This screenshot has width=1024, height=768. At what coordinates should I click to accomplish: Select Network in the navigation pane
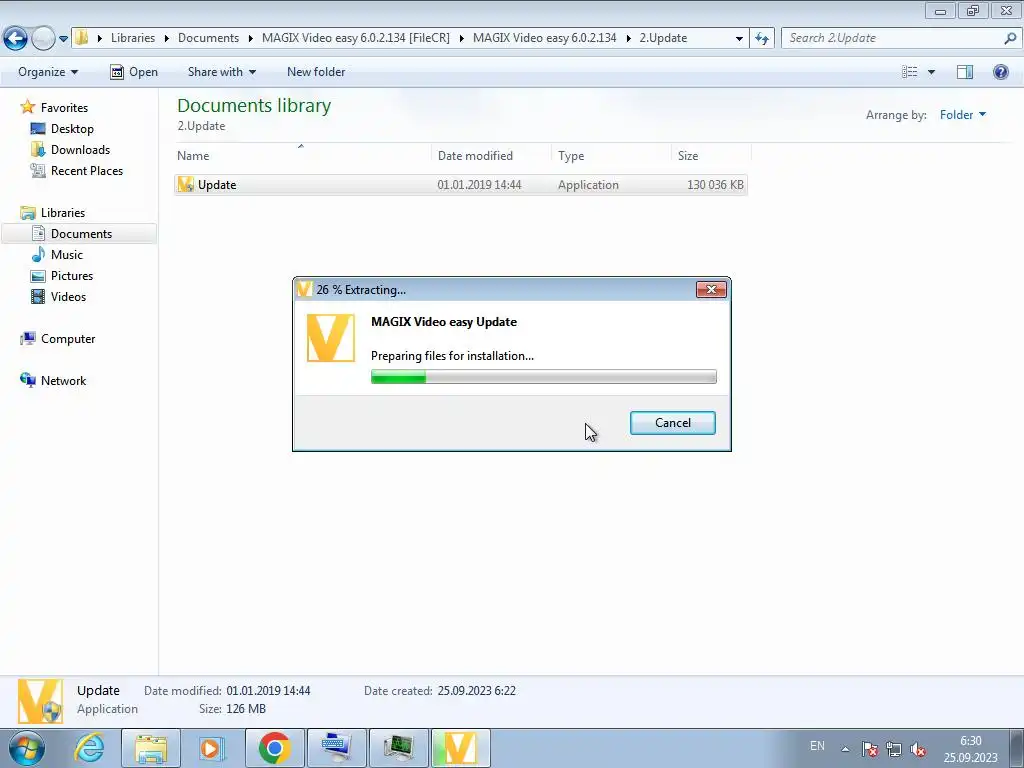tap(63, 381)
